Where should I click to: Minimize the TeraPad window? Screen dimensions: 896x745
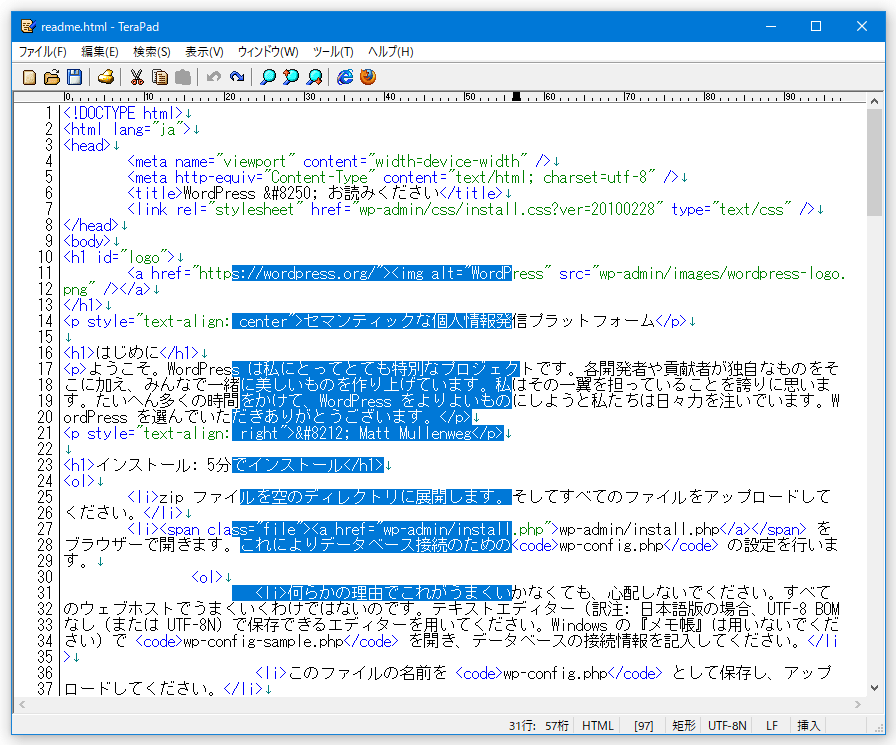(771, 26)
